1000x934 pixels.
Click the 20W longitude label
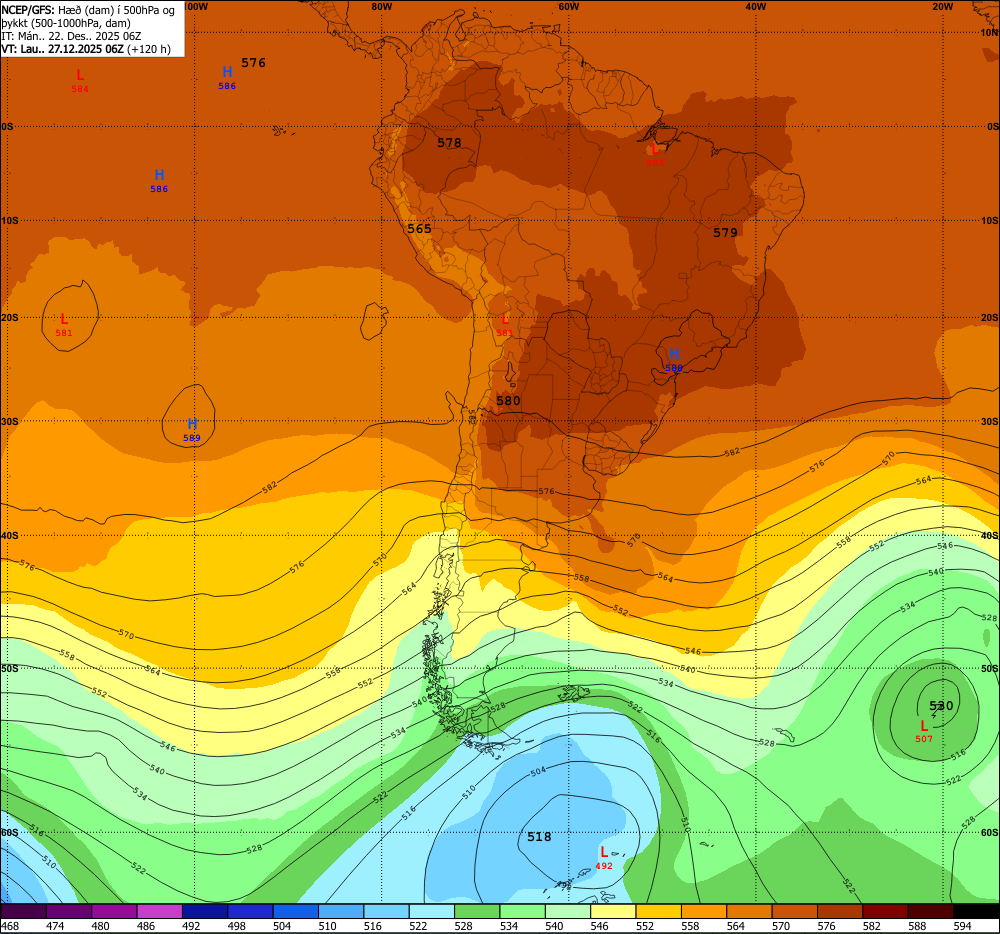pyautogui.click(x=943, y=6)
